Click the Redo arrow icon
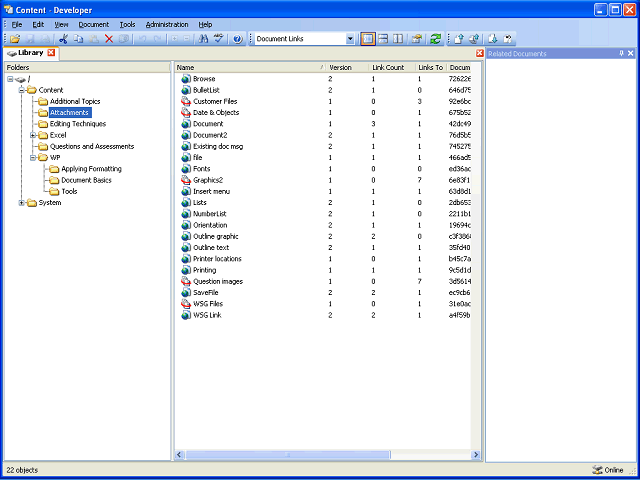The width and height of the screenshot is (640, 480). [157, 39]
